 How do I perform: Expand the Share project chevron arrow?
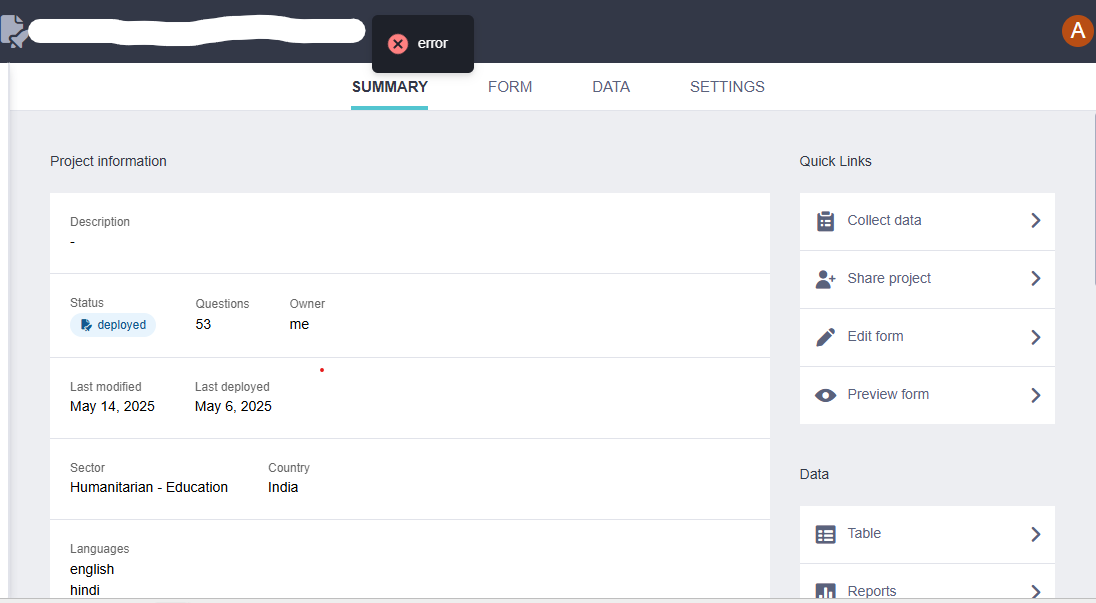click(1036, 279)
